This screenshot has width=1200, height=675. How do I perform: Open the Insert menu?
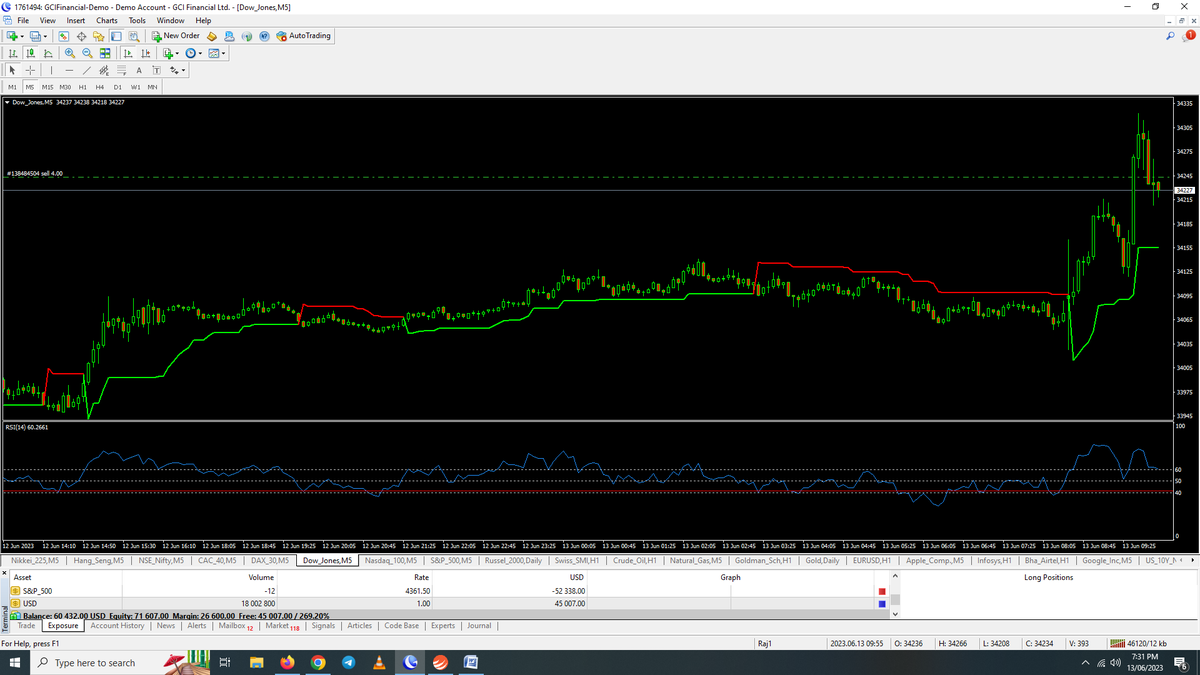76,20
